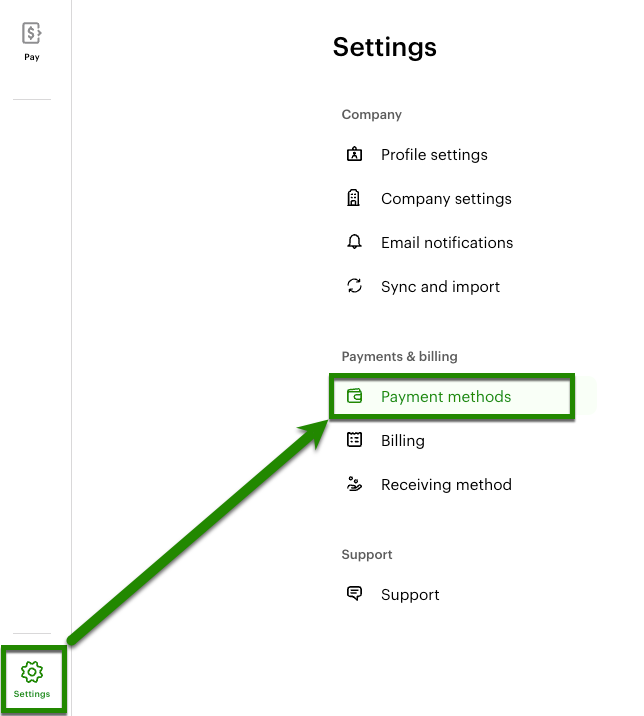Click the Company settings building icon
Image resolution: width=644 pixels, height=716 pixels.
click(354, 199)
